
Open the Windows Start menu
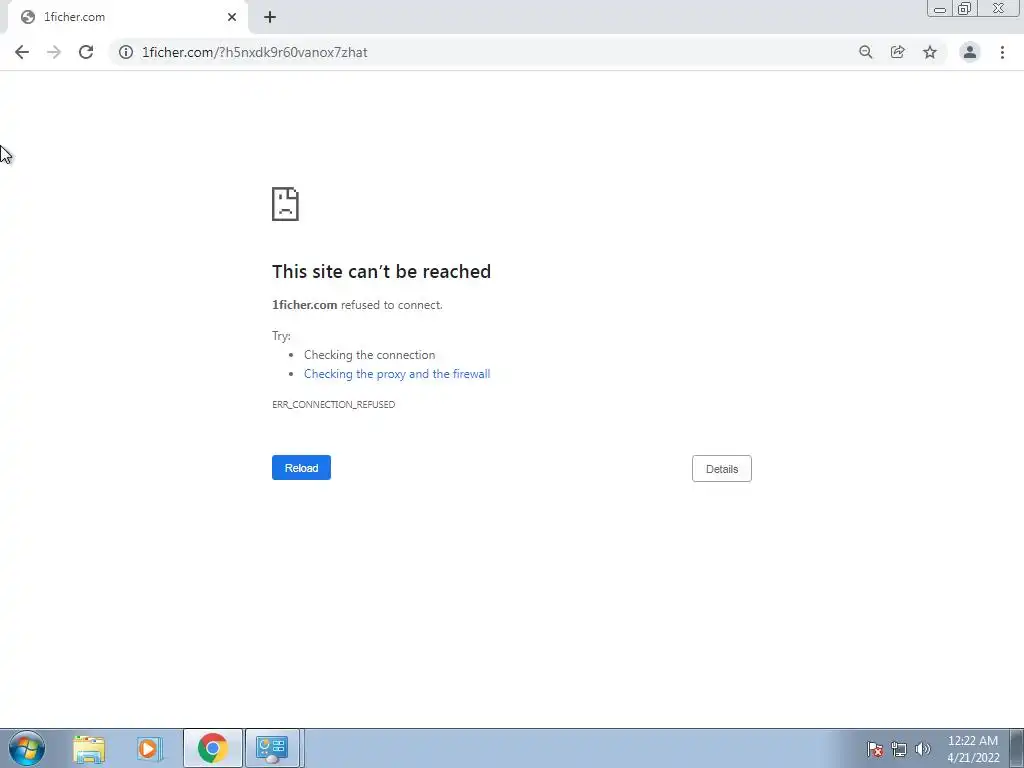pyautogui.click(x=27, y=748)
